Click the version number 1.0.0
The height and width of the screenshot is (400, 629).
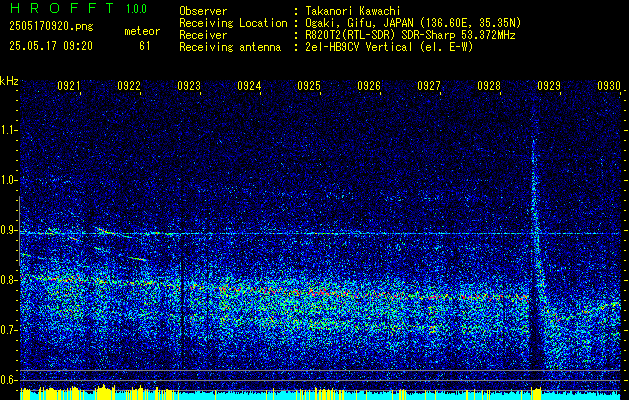(x=136, y=9)
